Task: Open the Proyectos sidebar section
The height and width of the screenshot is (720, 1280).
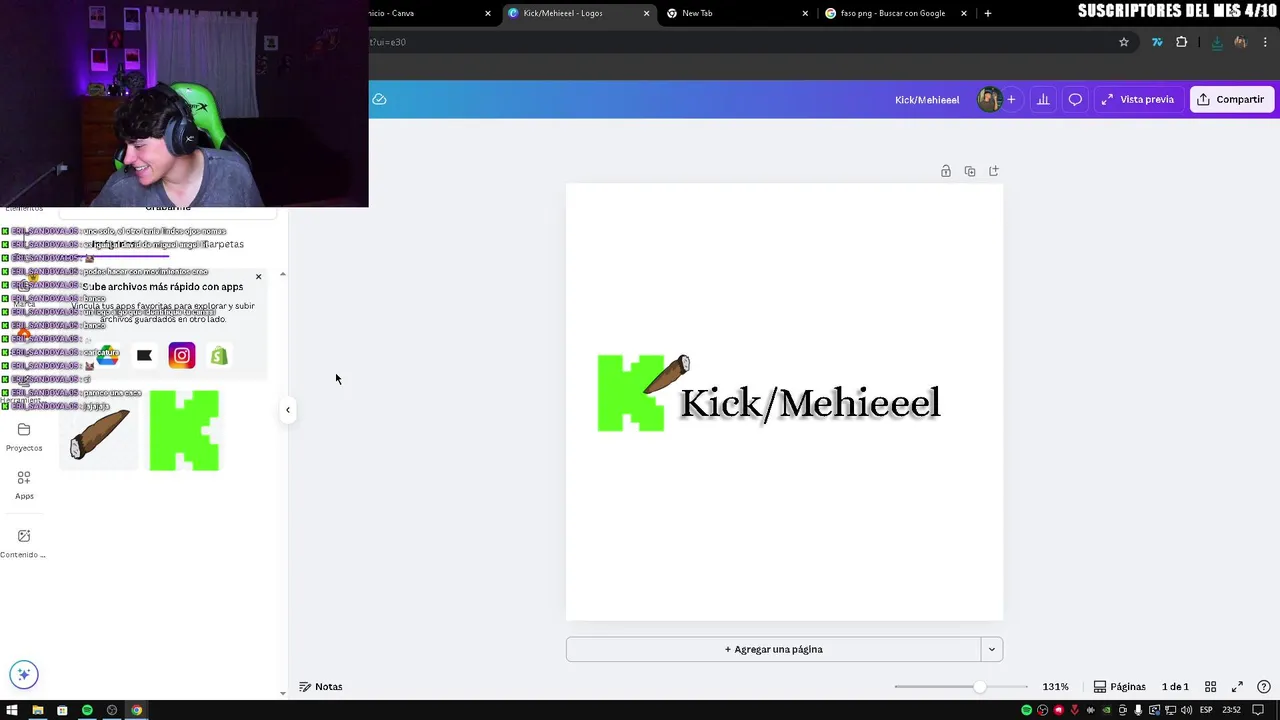Action: pyautogui.click(x=24, y=437)
